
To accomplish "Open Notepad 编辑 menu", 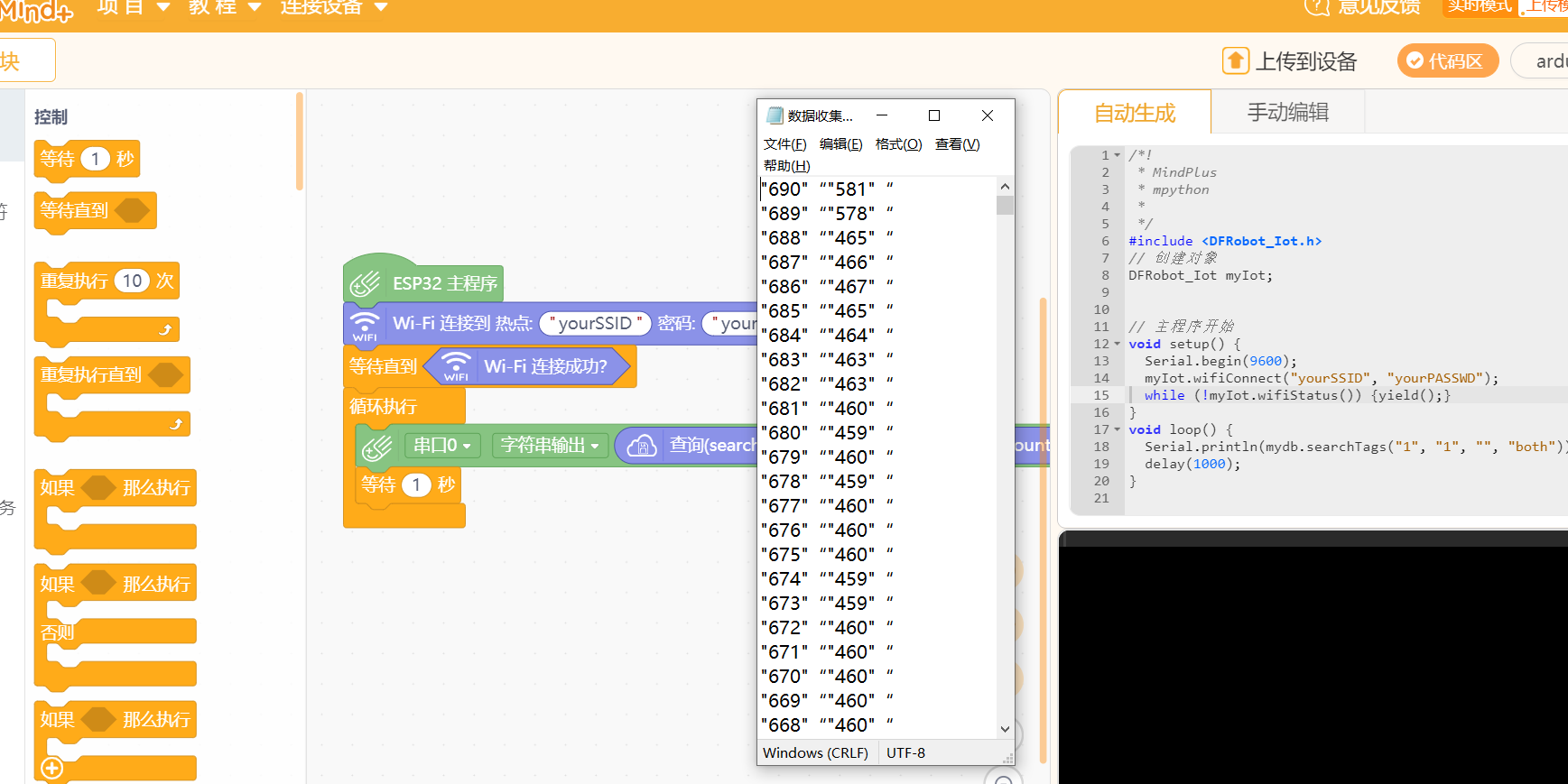I will tap(840, 144).
